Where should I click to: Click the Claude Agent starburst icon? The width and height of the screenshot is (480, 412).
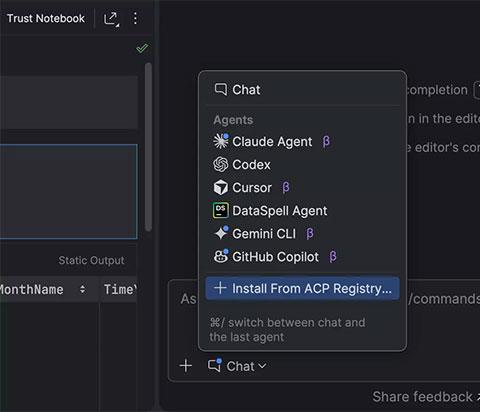pyautogui.click(x=221, y=141)
